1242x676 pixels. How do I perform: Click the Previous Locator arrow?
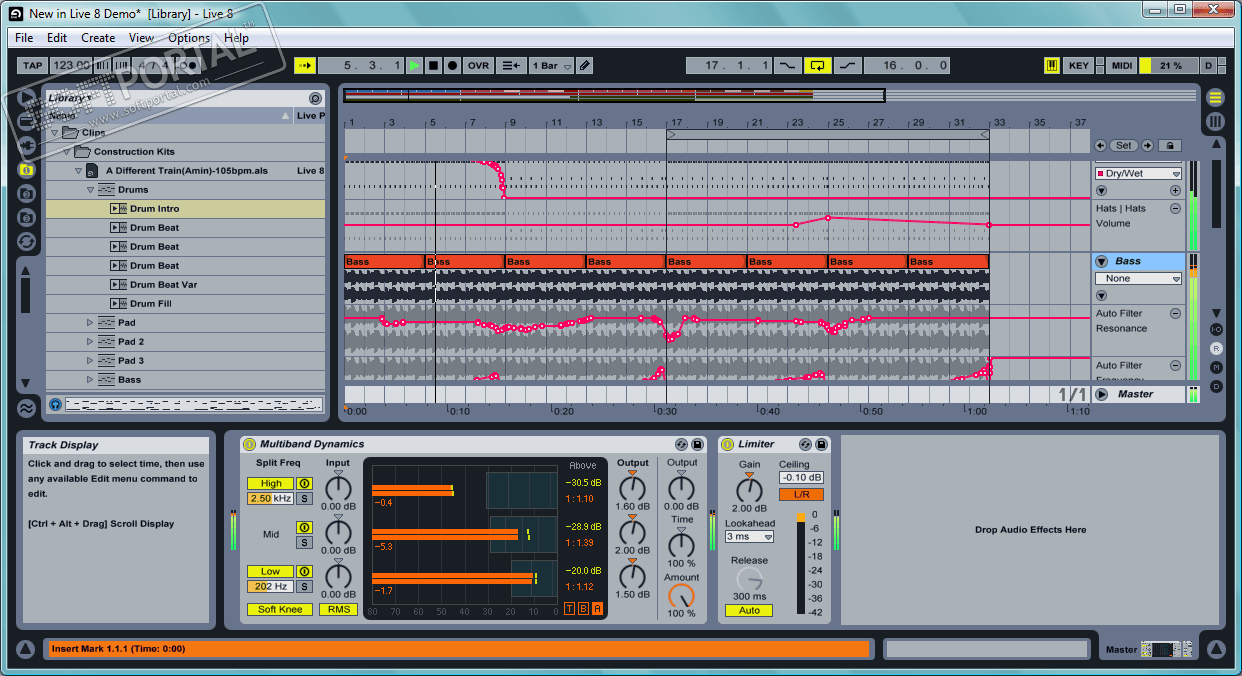[x=1100, y=145]
